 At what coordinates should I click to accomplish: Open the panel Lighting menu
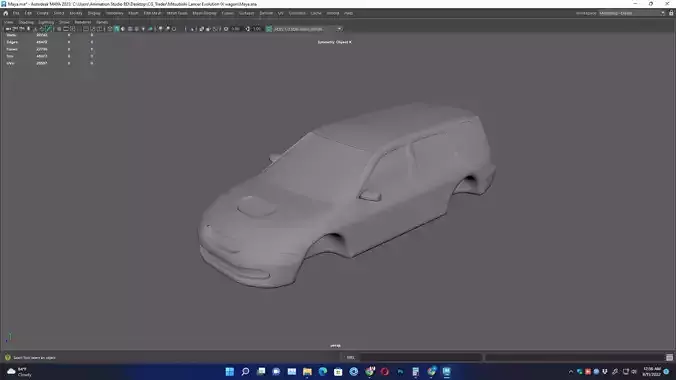pos(46,22)
